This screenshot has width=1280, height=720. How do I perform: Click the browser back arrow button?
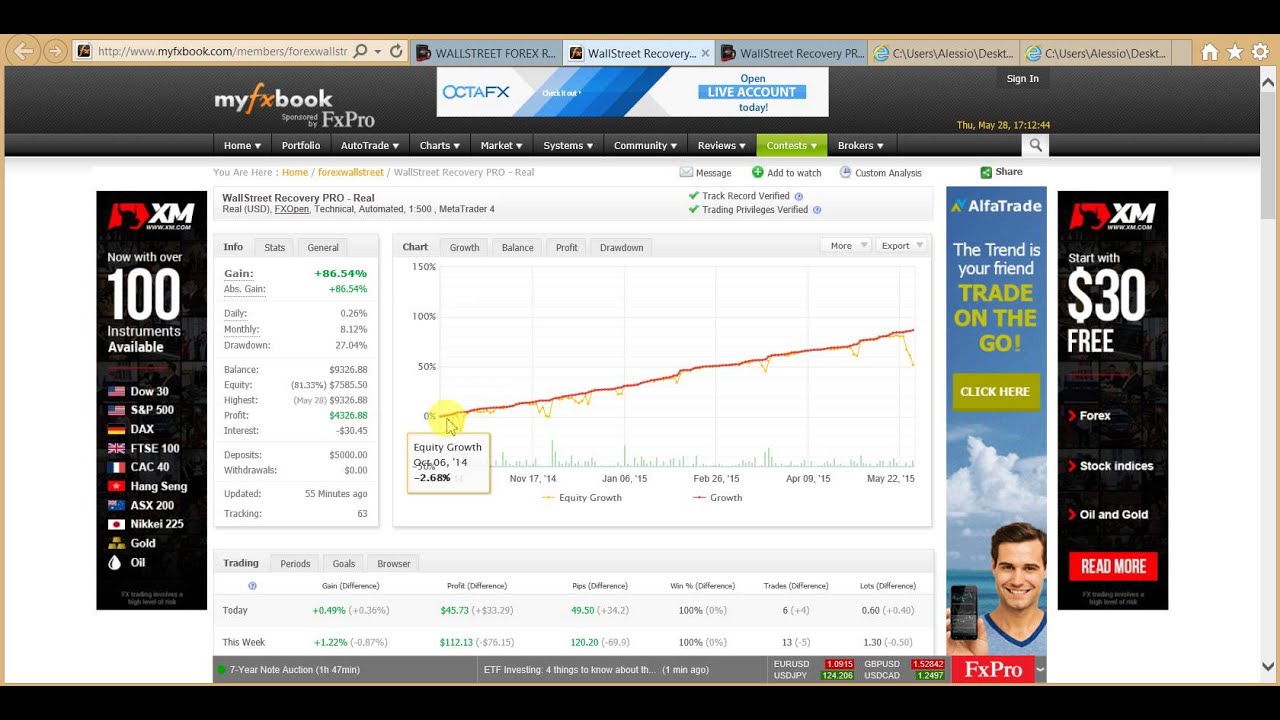[24, 51]
